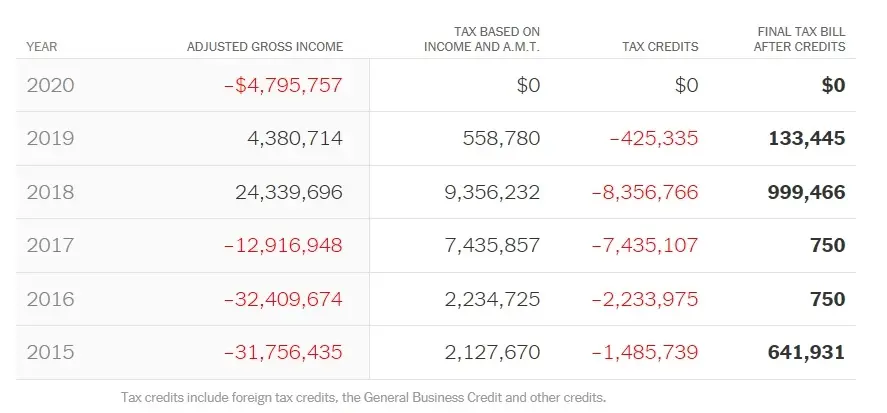Click the 641,931 final tax bill
887x413 pixels.
click(x=807, y=352)
